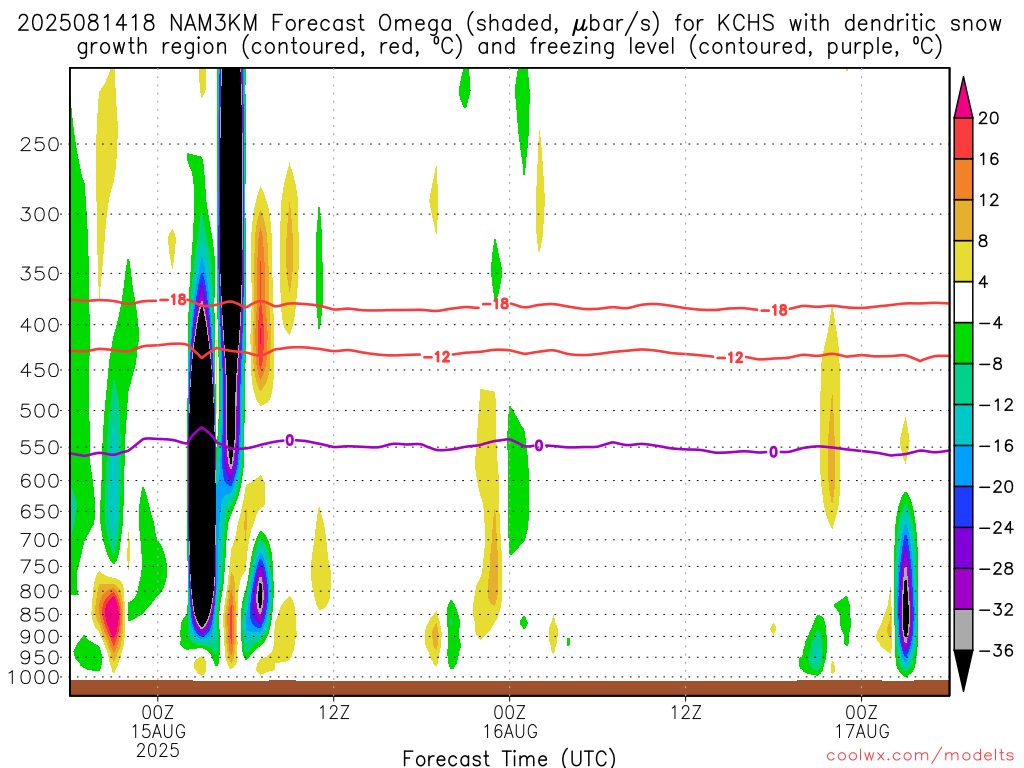Click the right -12 red contour label

point(729,357)
